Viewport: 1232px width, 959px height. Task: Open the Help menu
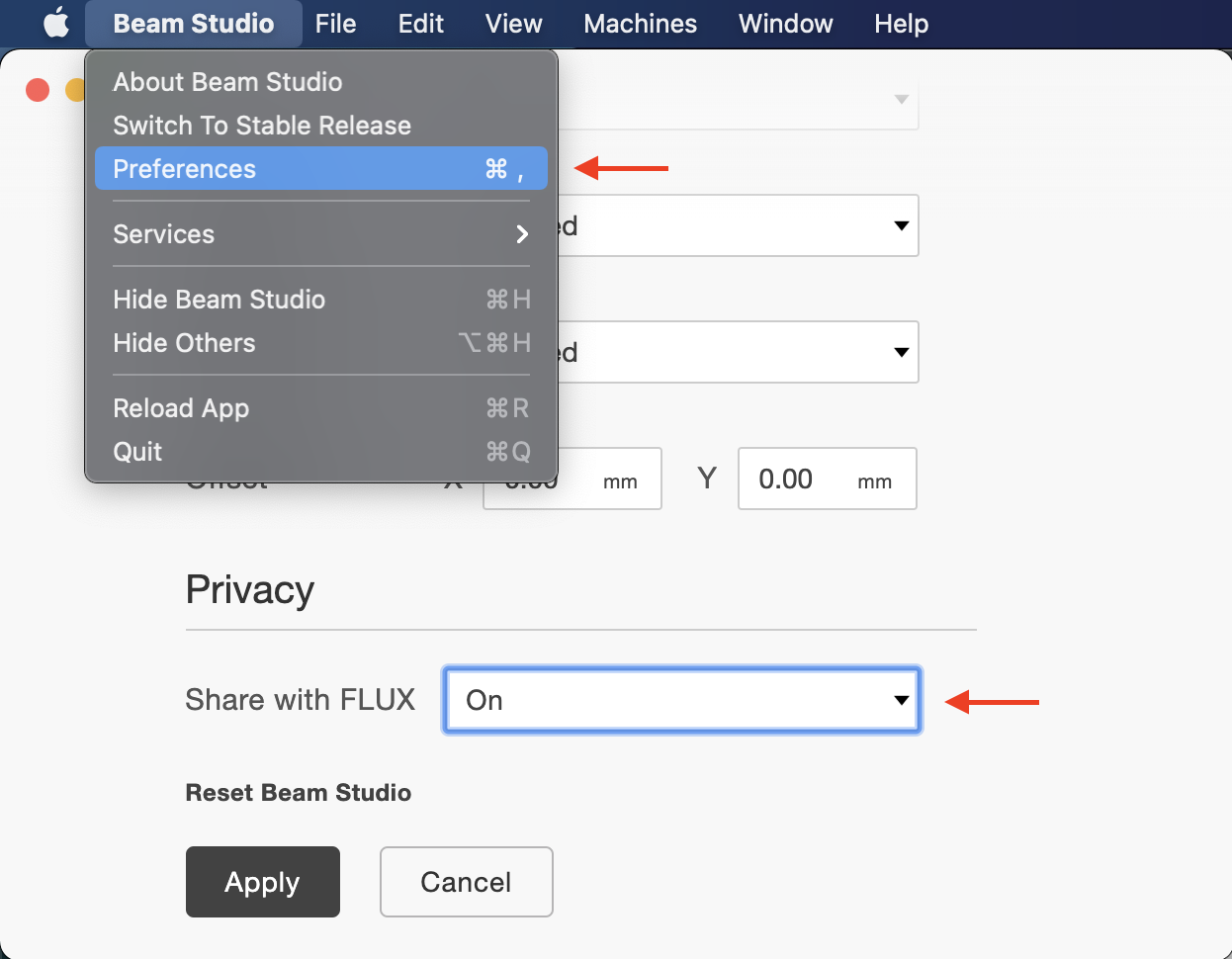[901, 24]
